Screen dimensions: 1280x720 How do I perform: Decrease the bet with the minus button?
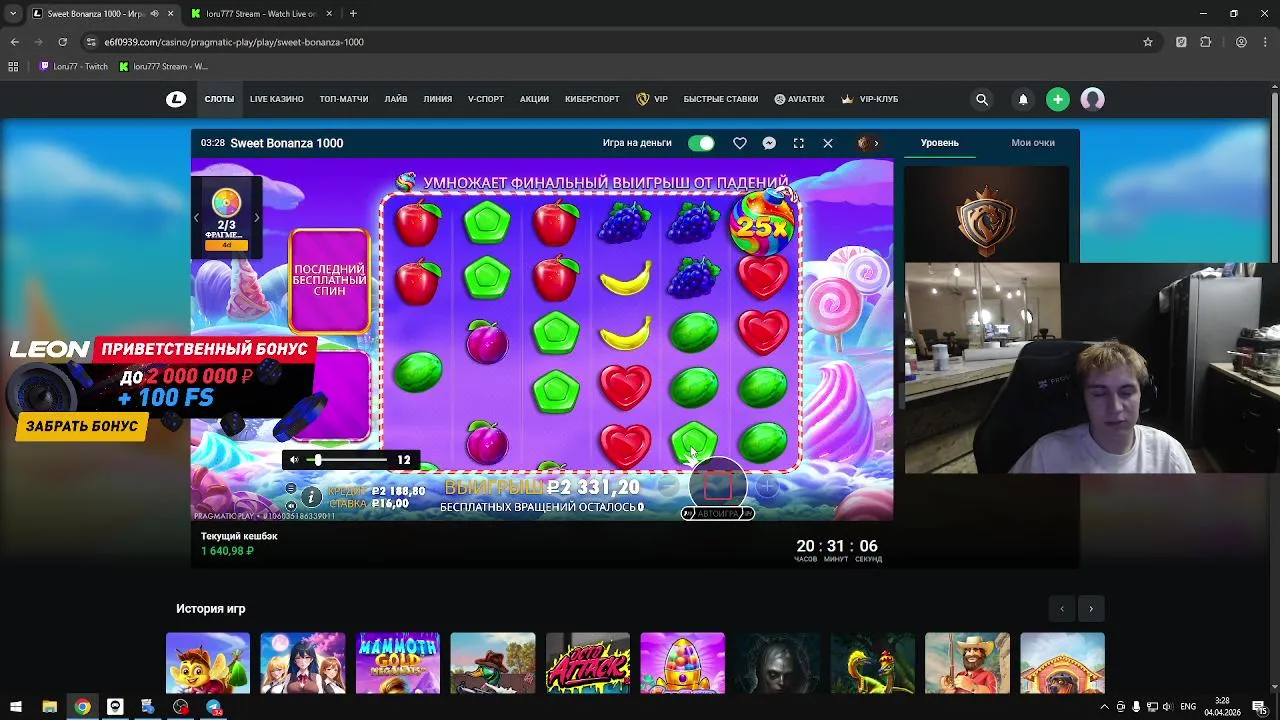pyautogui.click(x=669, y=487)
